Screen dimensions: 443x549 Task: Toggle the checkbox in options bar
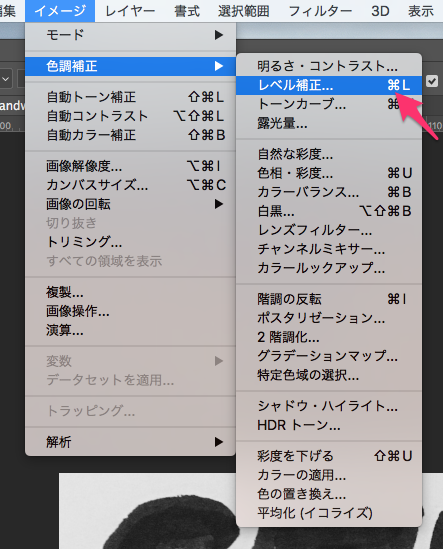pos(432,81)
